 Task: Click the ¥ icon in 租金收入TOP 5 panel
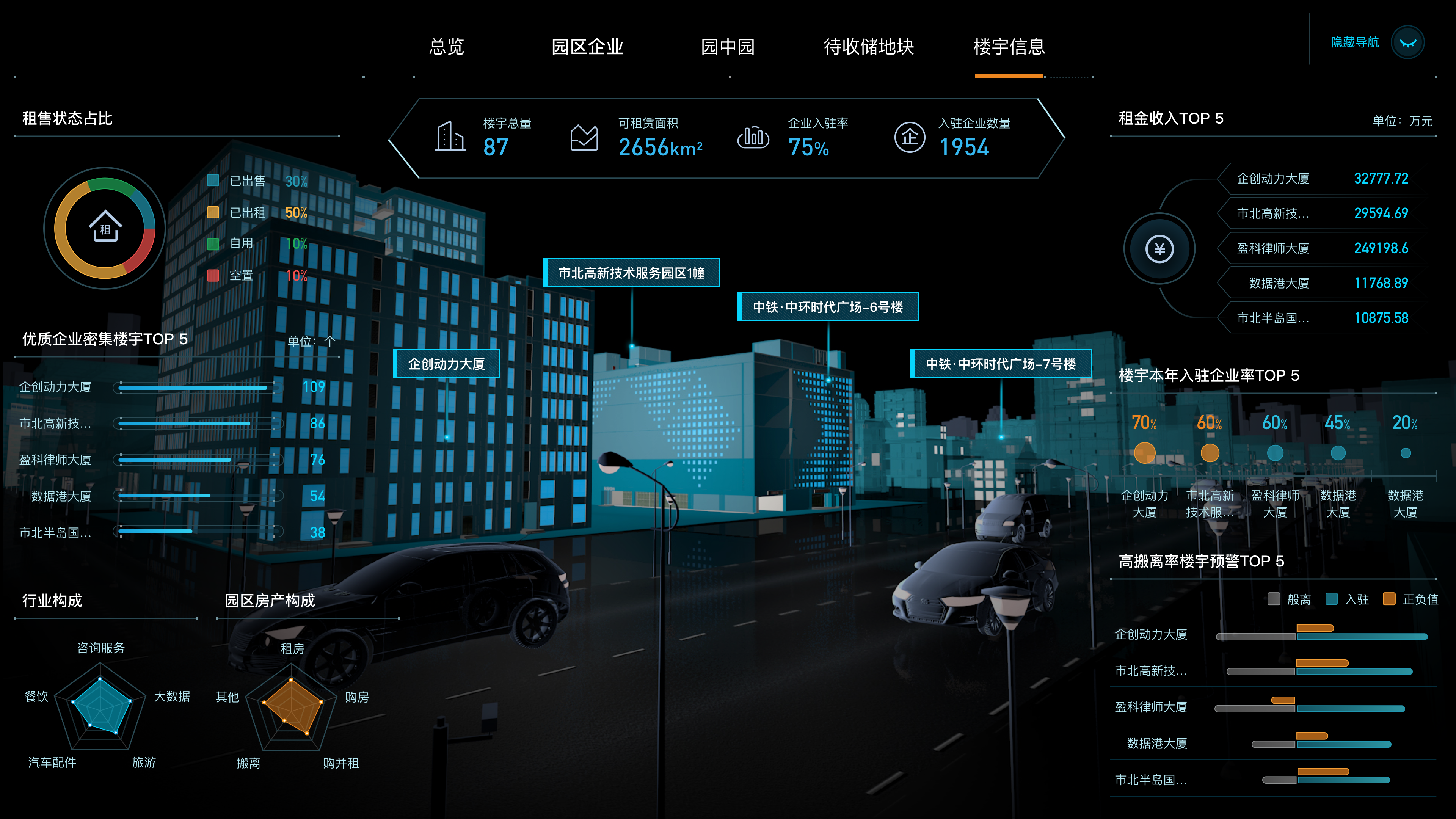pyautogui.click(x=1160, y=248)
